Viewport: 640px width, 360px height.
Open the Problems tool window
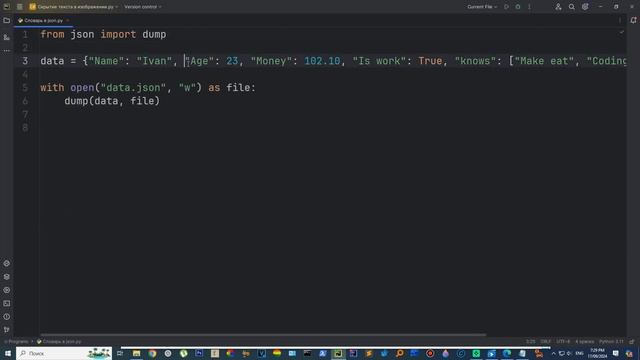(x=7, y=317)
